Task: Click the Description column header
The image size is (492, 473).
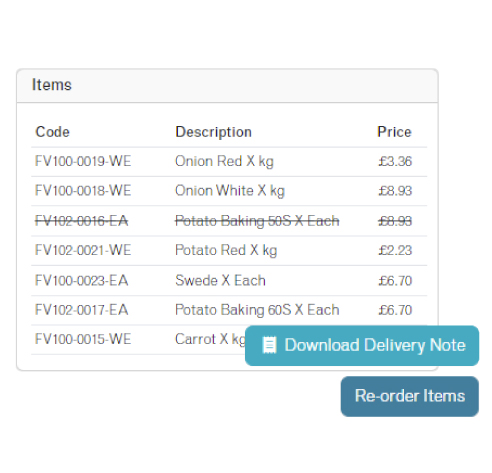Action: 213,132
